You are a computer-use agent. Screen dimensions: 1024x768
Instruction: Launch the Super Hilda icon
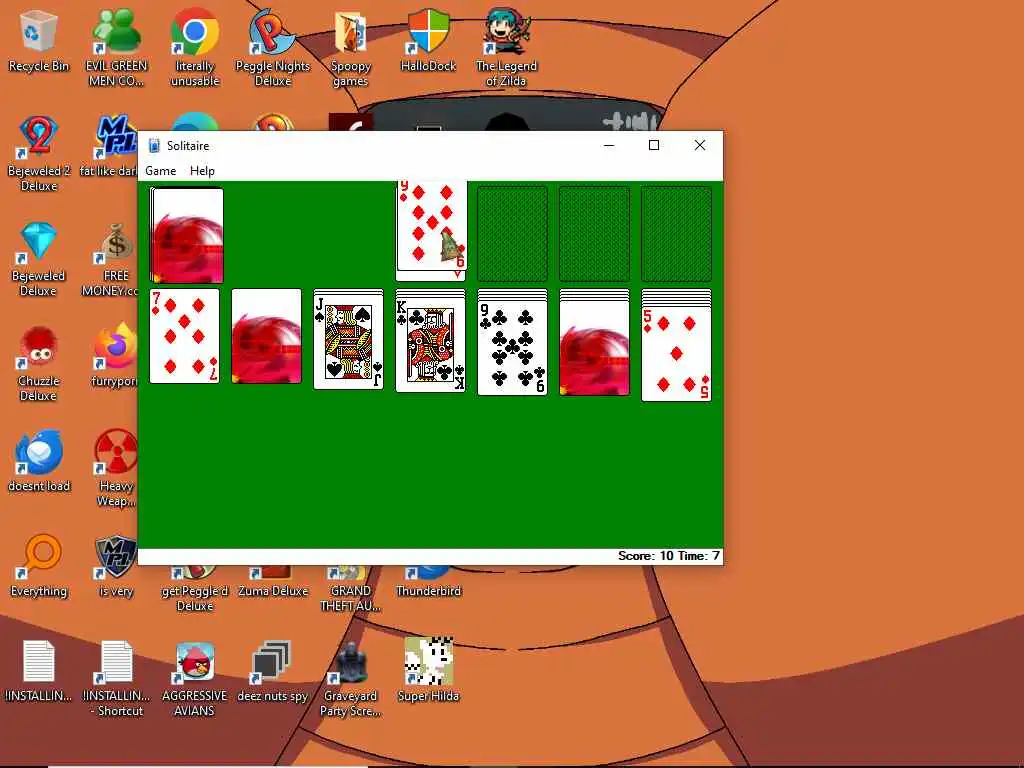[x=428, y=671]
